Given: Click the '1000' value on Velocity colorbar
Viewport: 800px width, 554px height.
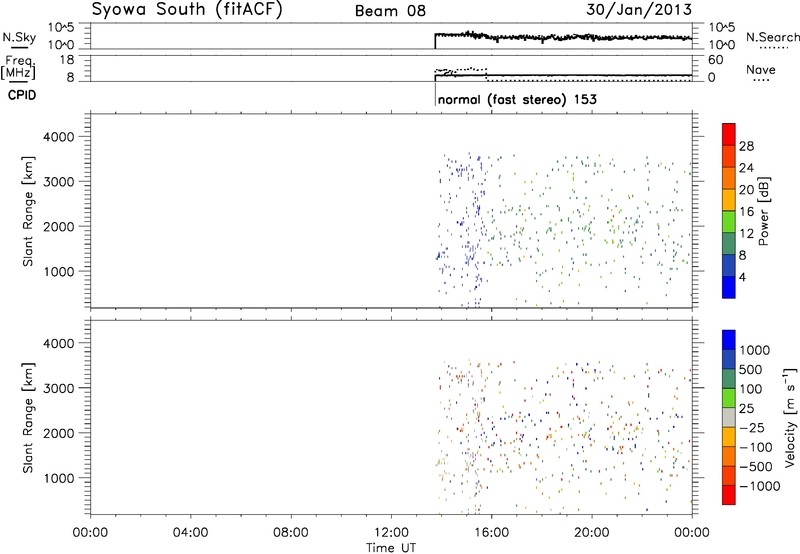Looking at the screenshot, I should [x=755, y=350].
